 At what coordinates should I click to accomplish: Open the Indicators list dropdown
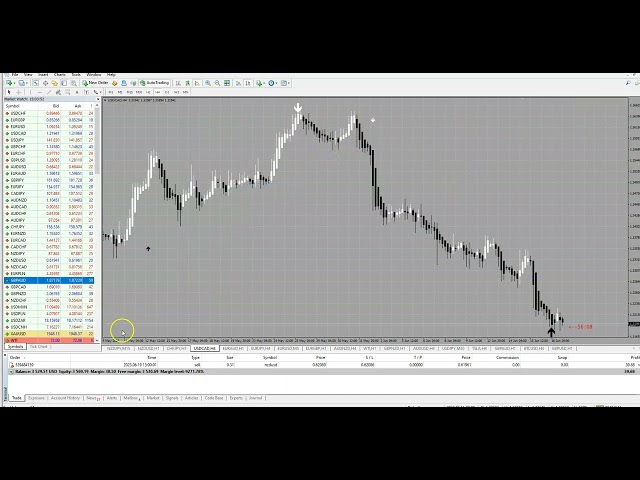point(263,83)
